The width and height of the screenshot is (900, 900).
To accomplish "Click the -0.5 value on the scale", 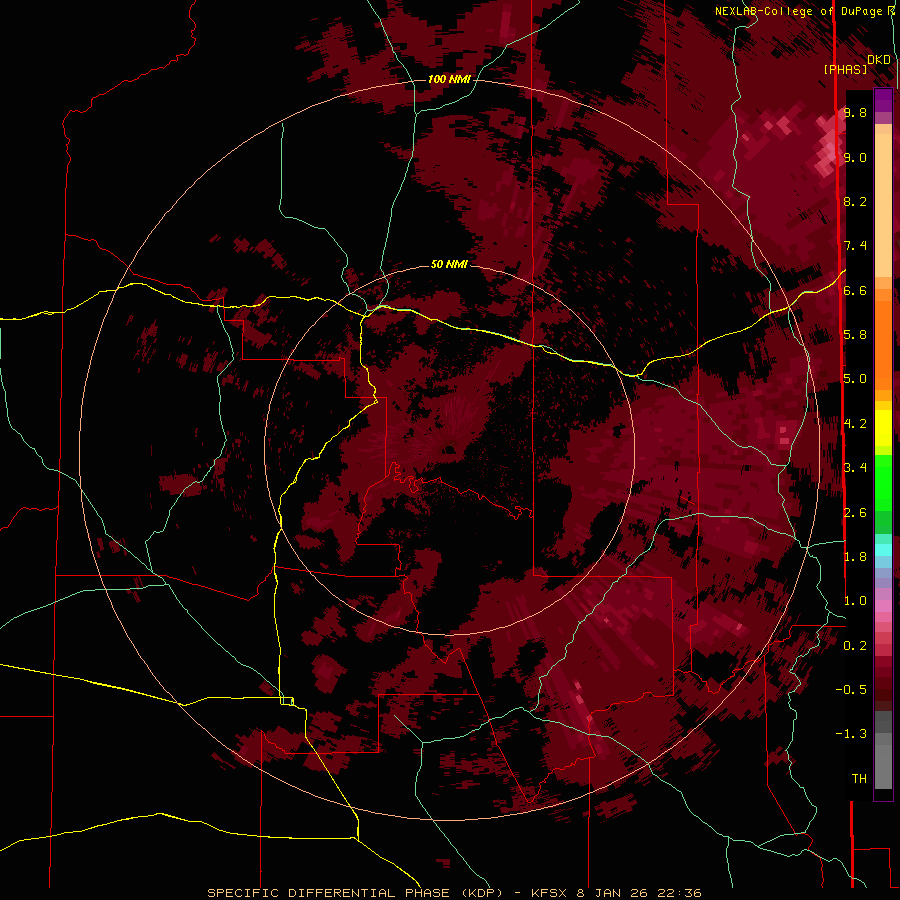I will point(851,690).
